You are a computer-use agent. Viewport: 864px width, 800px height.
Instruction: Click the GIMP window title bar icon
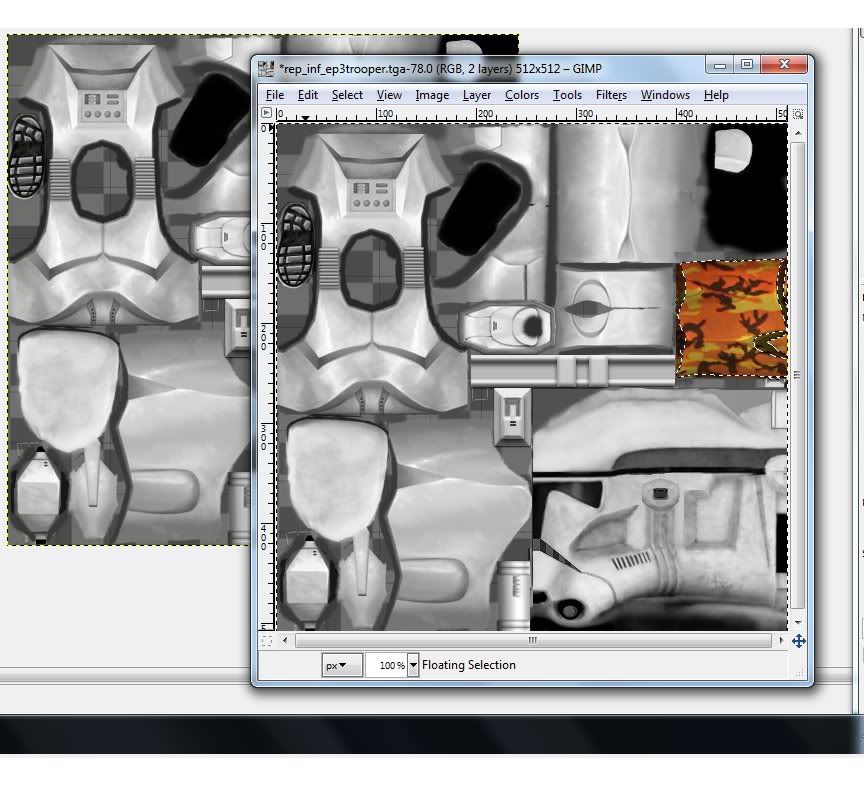click(266, 69)
